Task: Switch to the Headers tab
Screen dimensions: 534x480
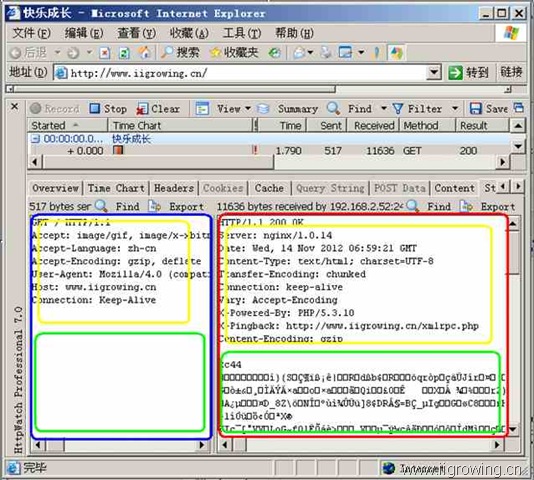Action: point(174,188)
